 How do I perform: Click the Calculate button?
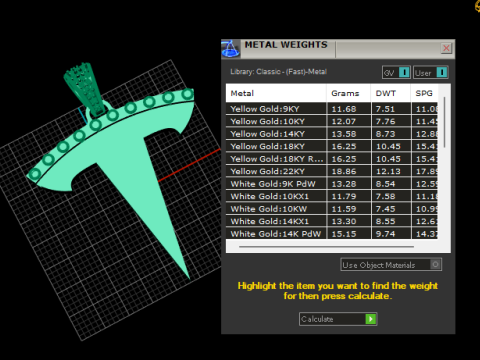coord(338,319)
